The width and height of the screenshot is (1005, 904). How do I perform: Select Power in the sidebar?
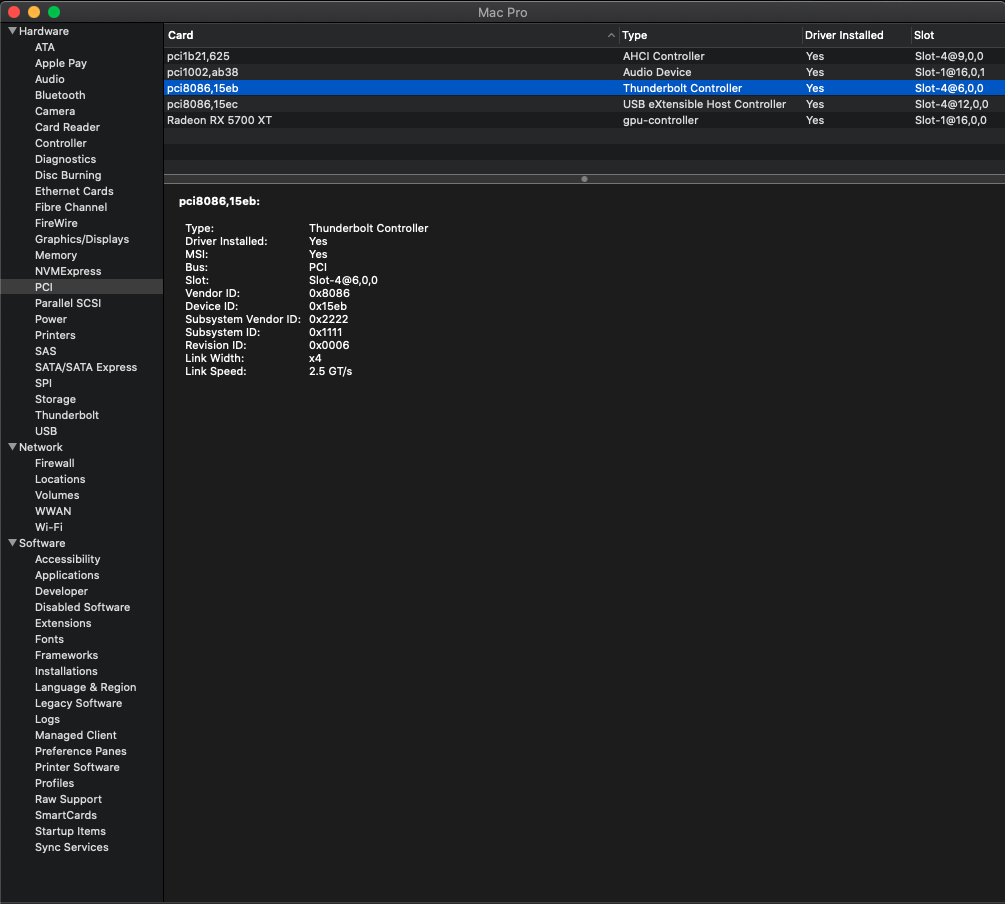51,319
